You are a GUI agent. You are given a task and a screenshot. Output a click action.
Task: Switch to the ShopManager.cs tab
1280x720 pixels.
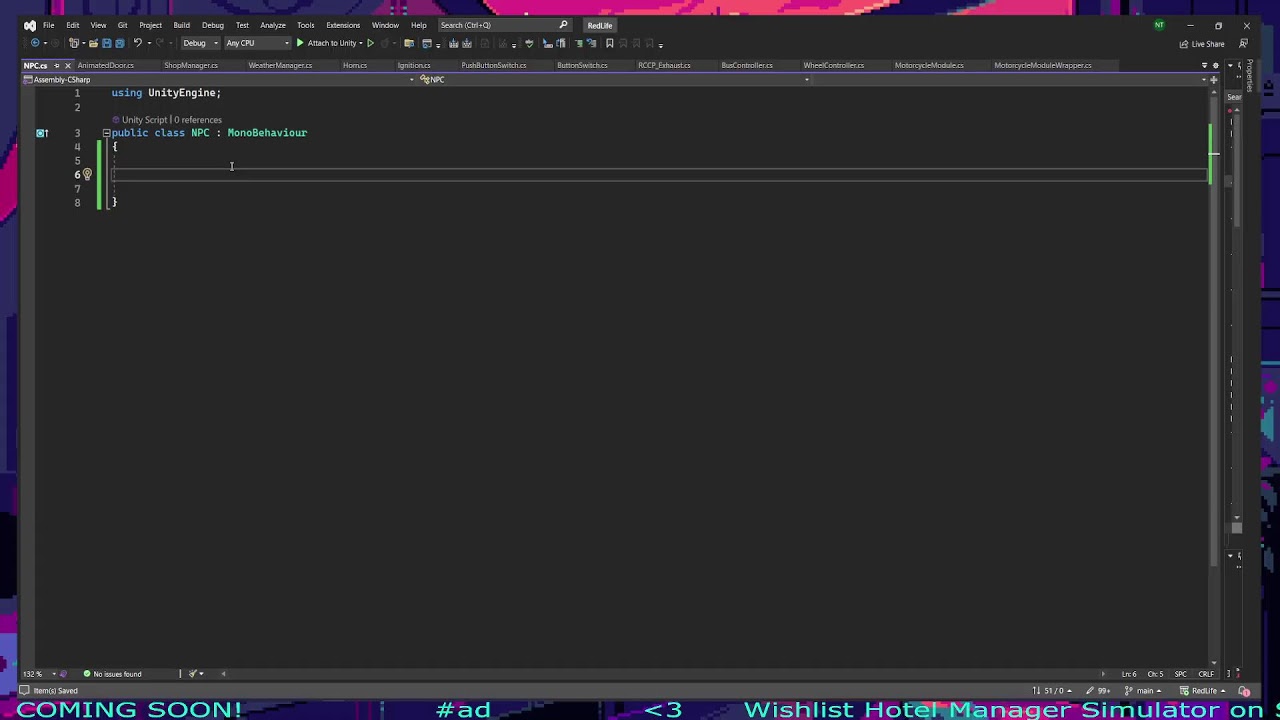pos(191,66)
